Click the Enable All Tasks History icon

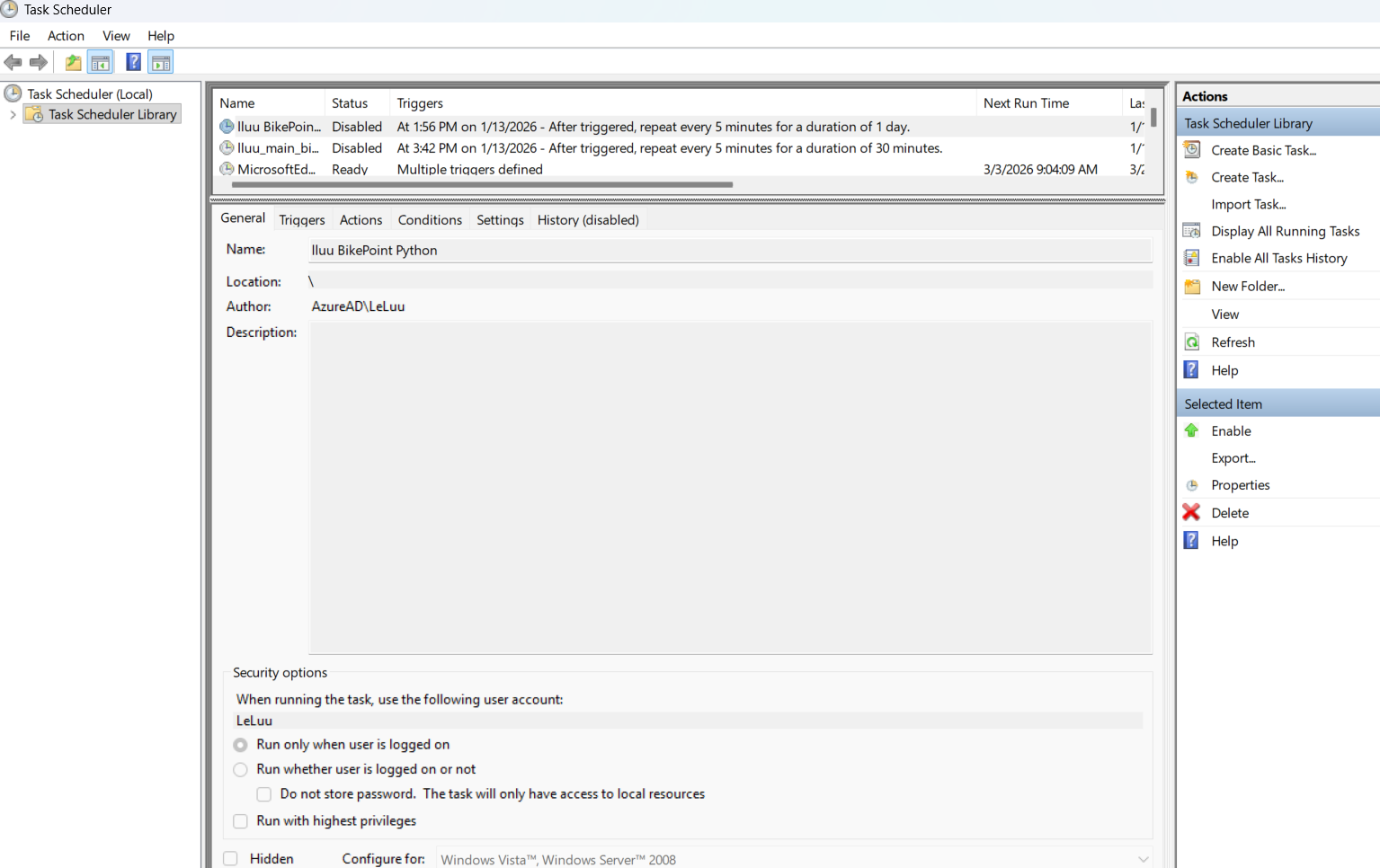[1192, 258]
